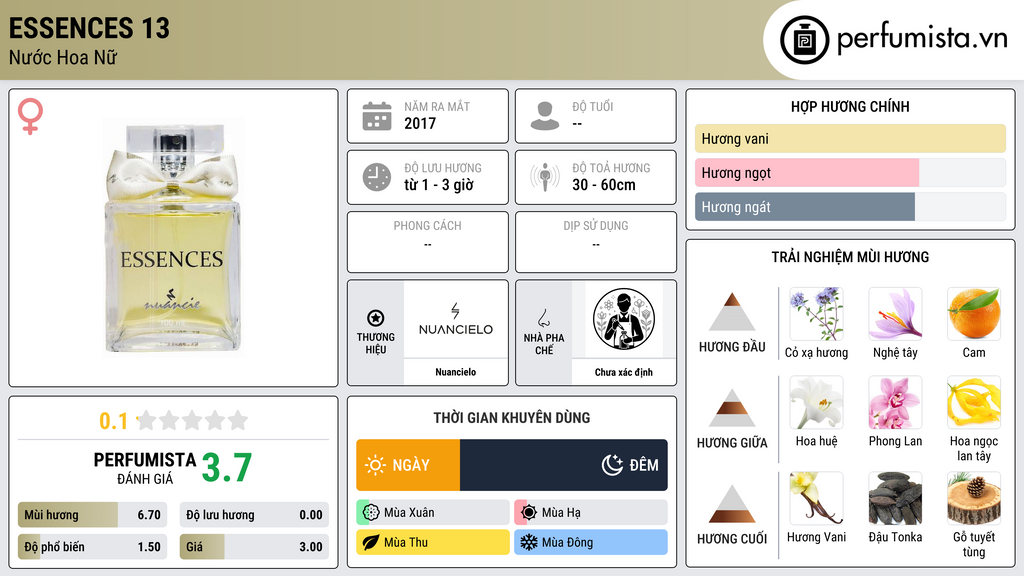Select the Đêm nighttime segment

pyautogui.click(x=564, y=465)
